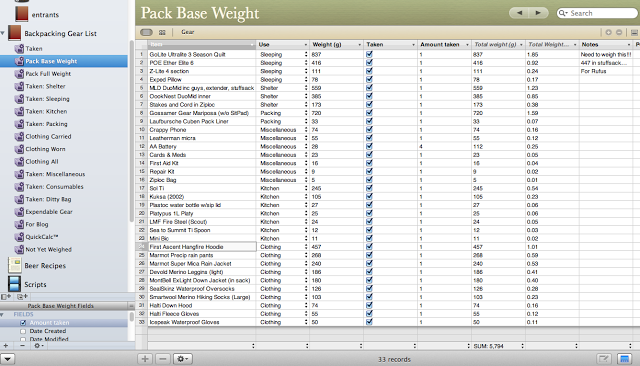Select the Leatherman micra item cell
Image resolution: width=640 pixels, height=366 pixels.
pos(202,138)
